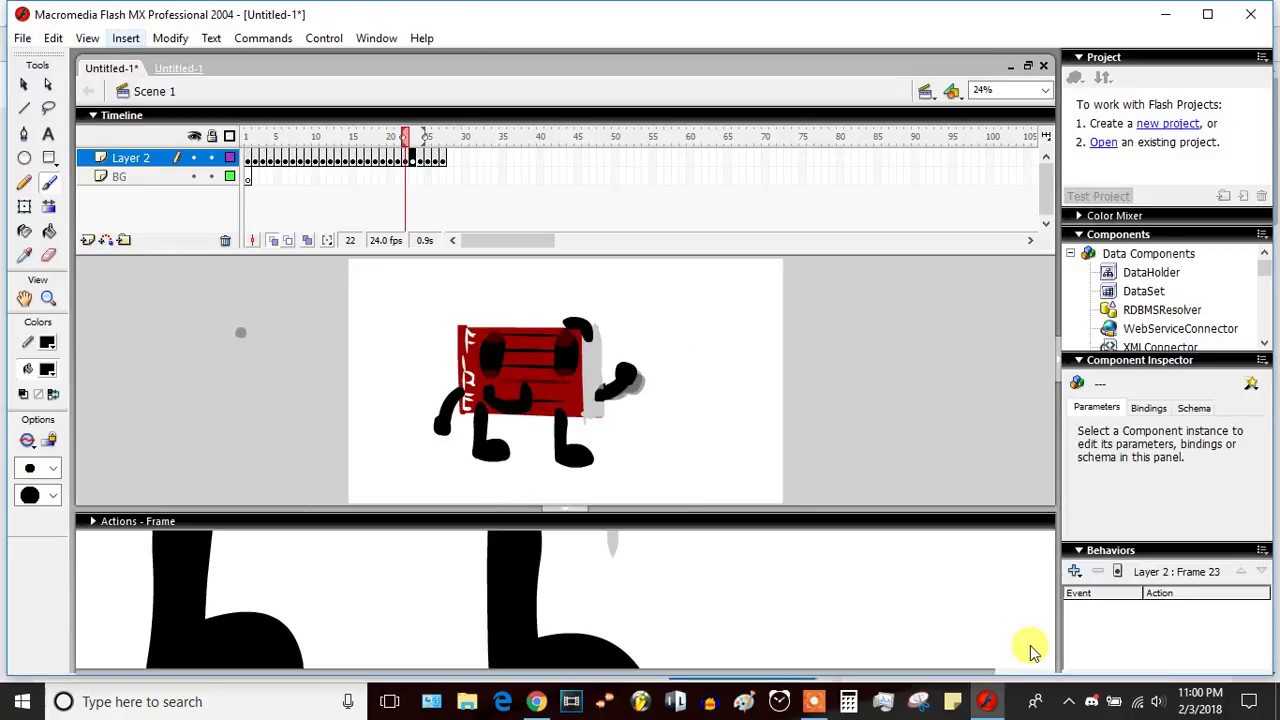This screenshot has height=720, width=1280.
Task: Select the Selection arrow tool
Action: point(24,85)
